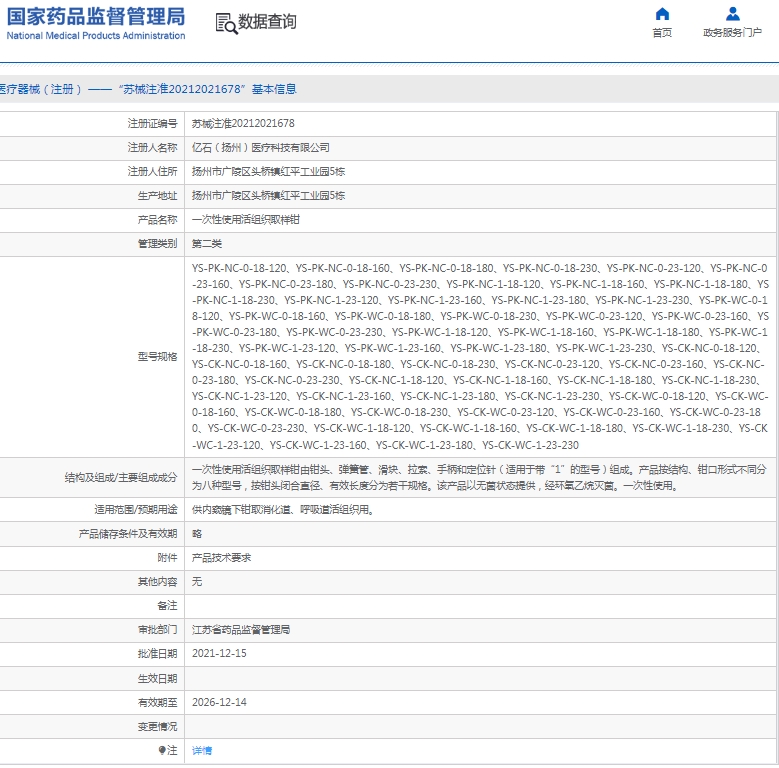Screen dimensions: 779x768
Task: Click the 审批部门 row label
Action: point(157,629)
